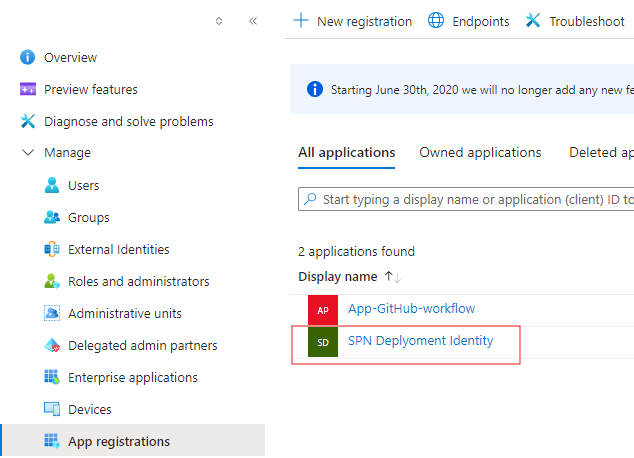Open the Delegated admin partners icon

point(52,346)
